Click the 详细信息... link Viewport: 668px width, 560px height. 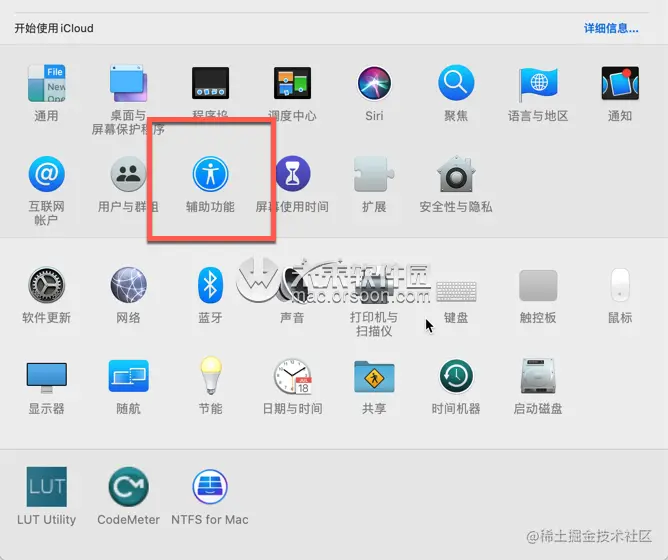(x=611, y=29)
